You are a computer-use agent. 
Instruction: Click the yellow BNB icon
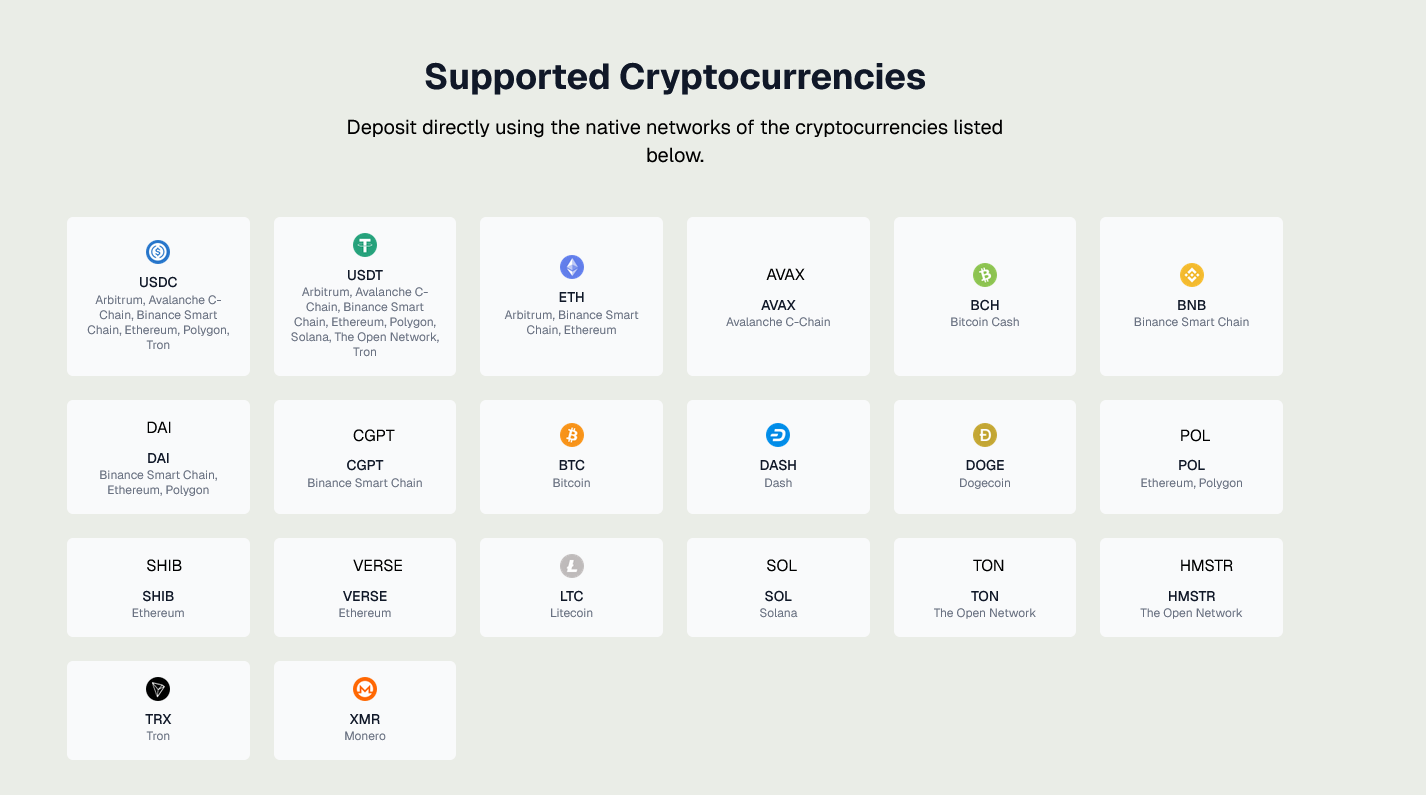[x=1192, y=275]
